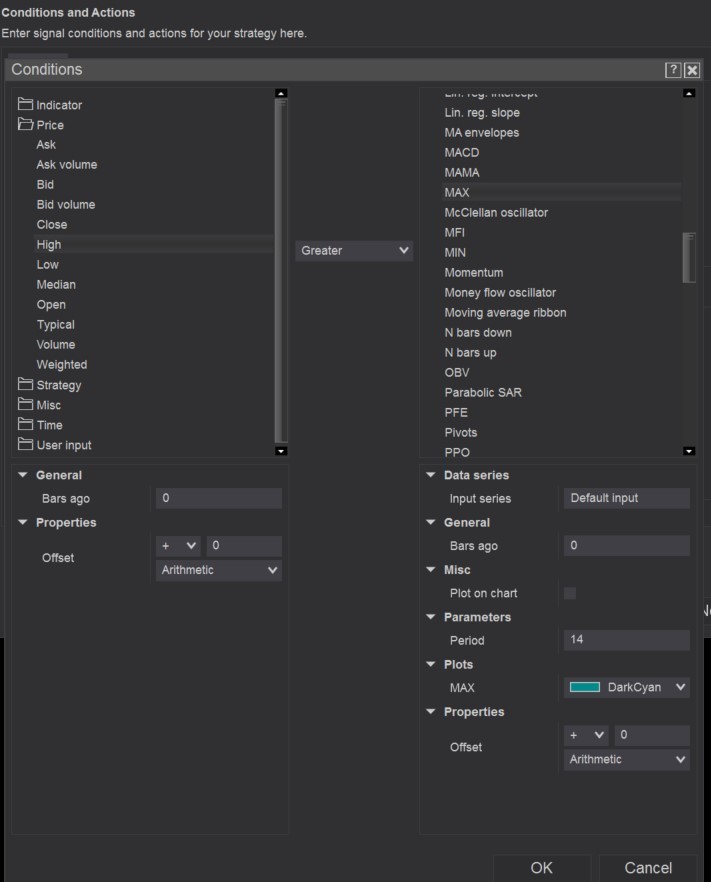Image resolution: width=711 pixels, height=882 pixels.
Task: Select the OBV indicator
Action: [457, 372]
